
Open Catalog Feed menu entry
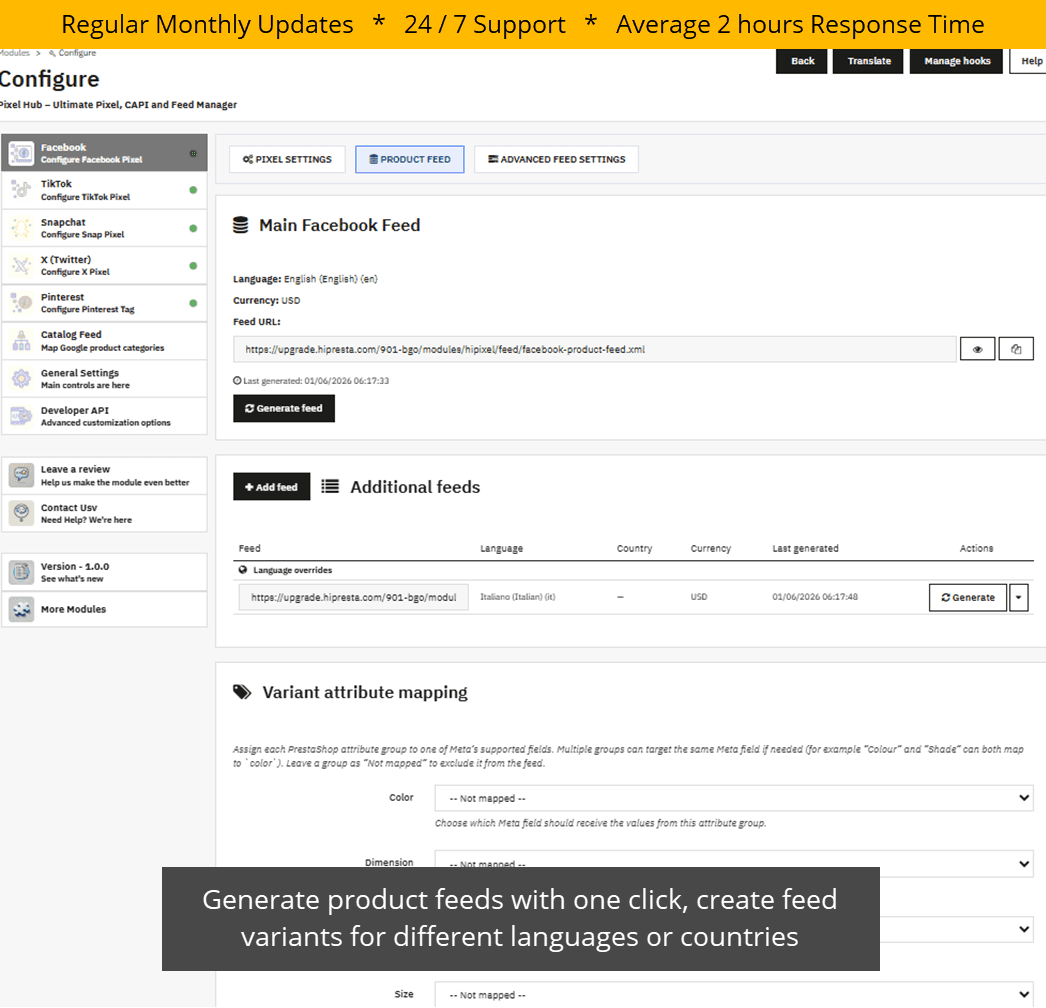tap(104, 341)
